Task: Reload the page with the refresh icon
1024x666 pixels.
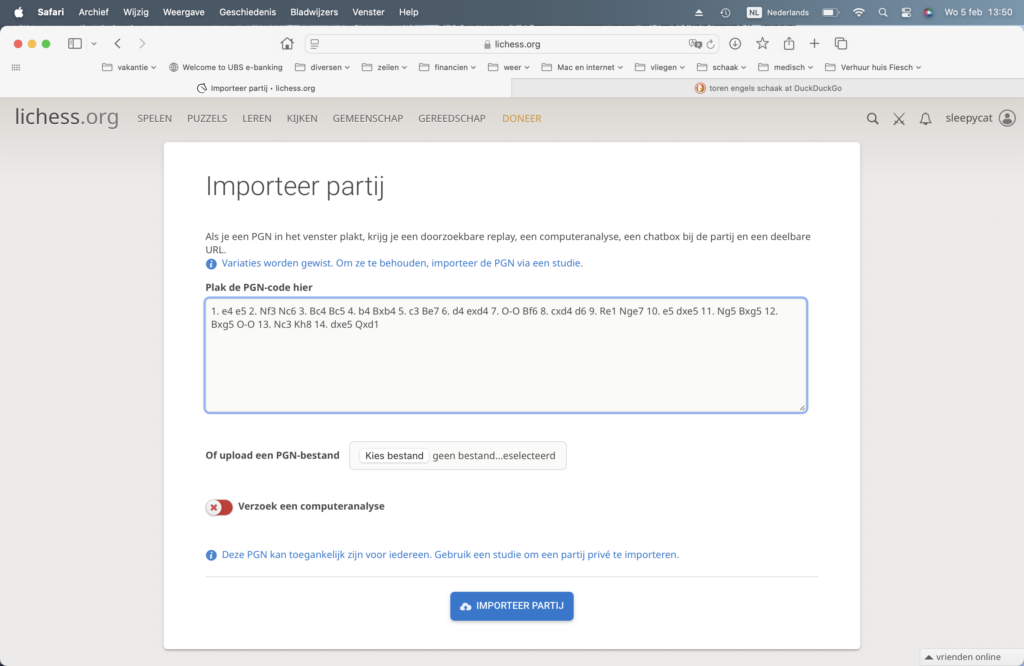Action: pyautogui.click(x=711, y=44)
